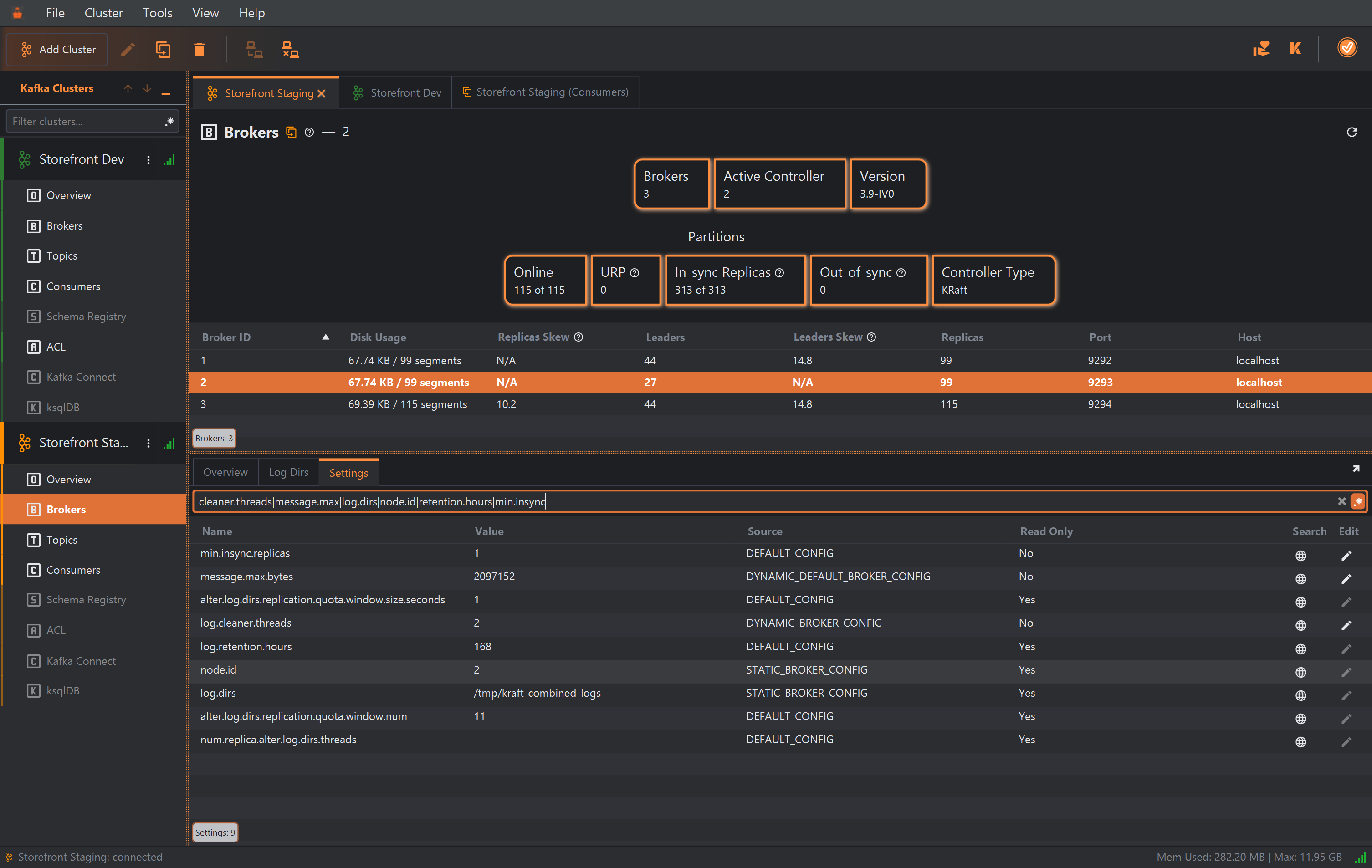Edit the message.max.bytes setting
Image resolution: width=1372 pixels, height=868 pixels.
point(1346,579)
